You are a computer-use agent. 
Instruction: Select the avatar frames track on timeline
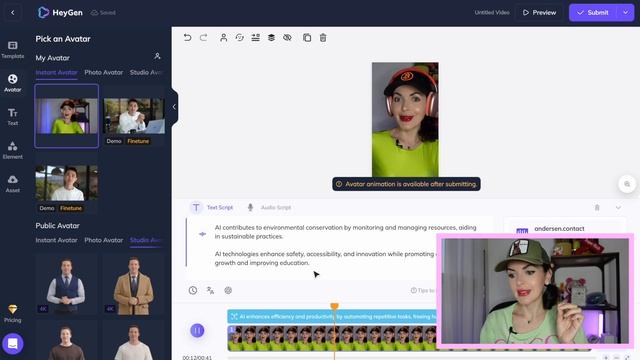coord(332,338)
